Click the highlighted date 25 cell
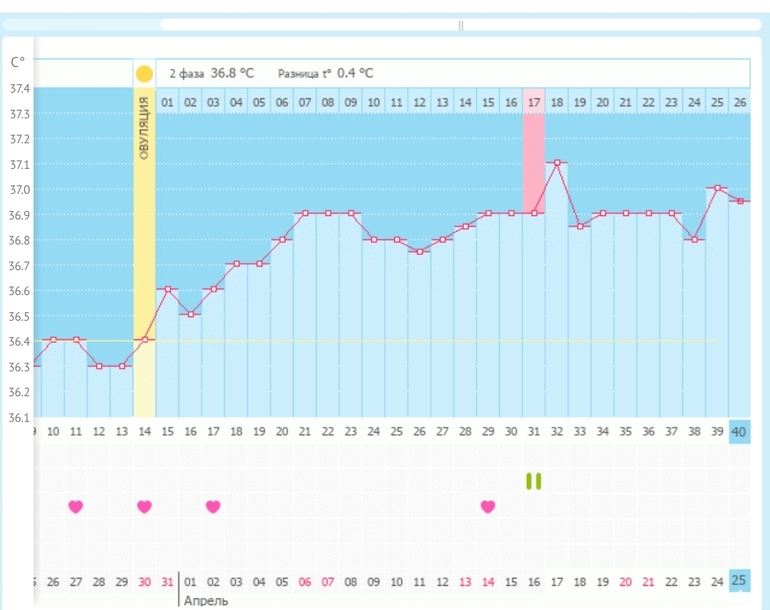The width and height of the screenshot is (770, 610). pyautogui.click(x=740, y=582)
